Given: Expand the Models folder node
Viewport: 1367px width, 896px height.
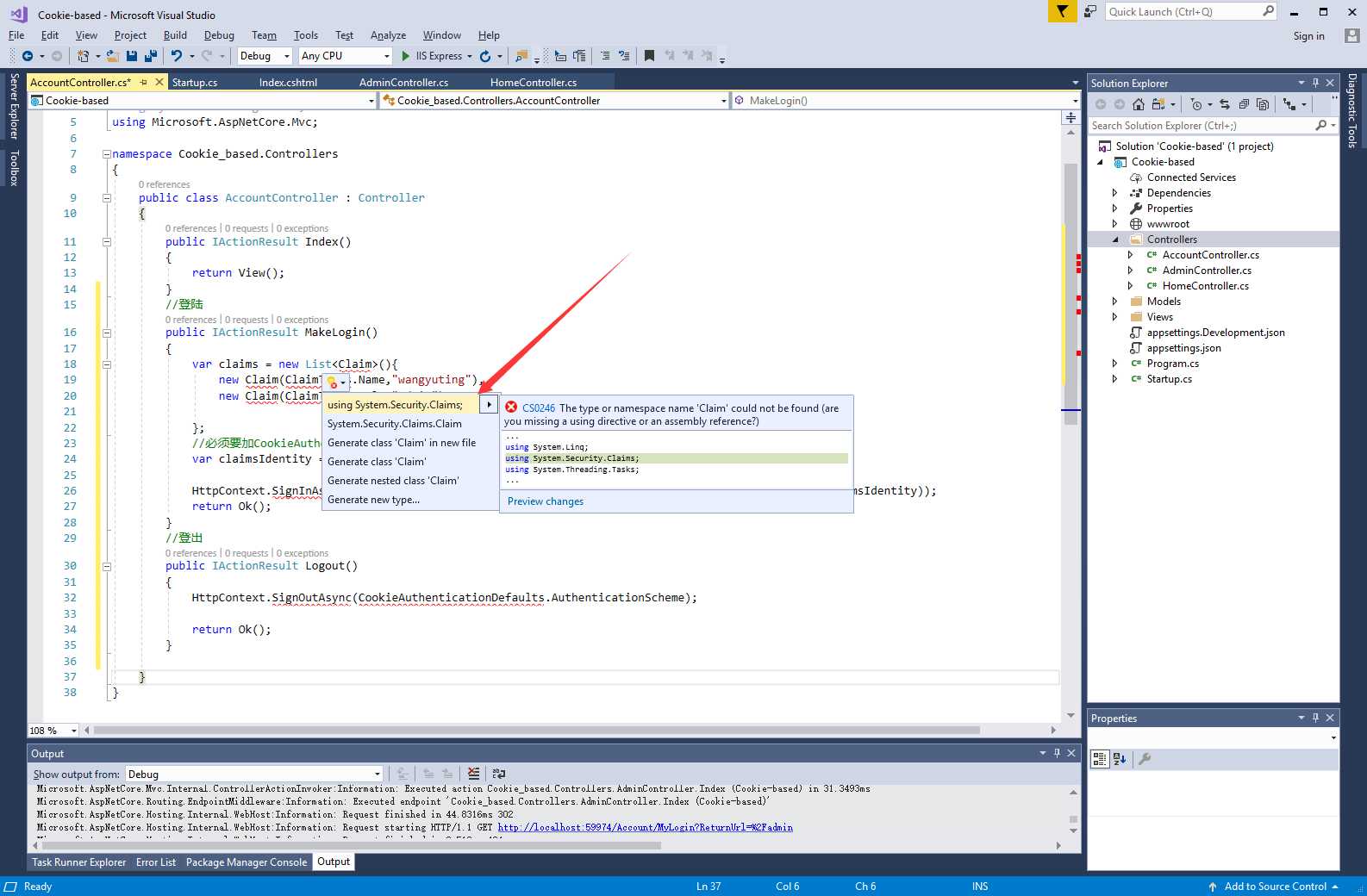Looking at the screenshot, I should click(x=1114, y=302).
